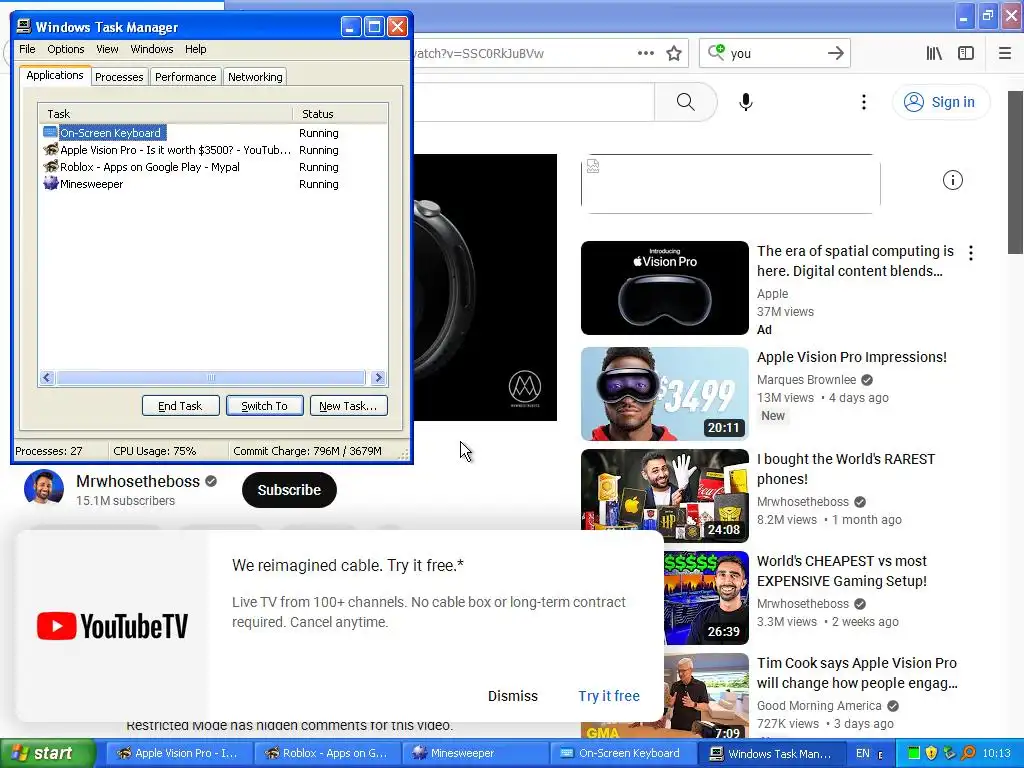Screen dimensions: 1024x768
Task: Open the View menu in Task Manager
Action: [x=107, y=49]
